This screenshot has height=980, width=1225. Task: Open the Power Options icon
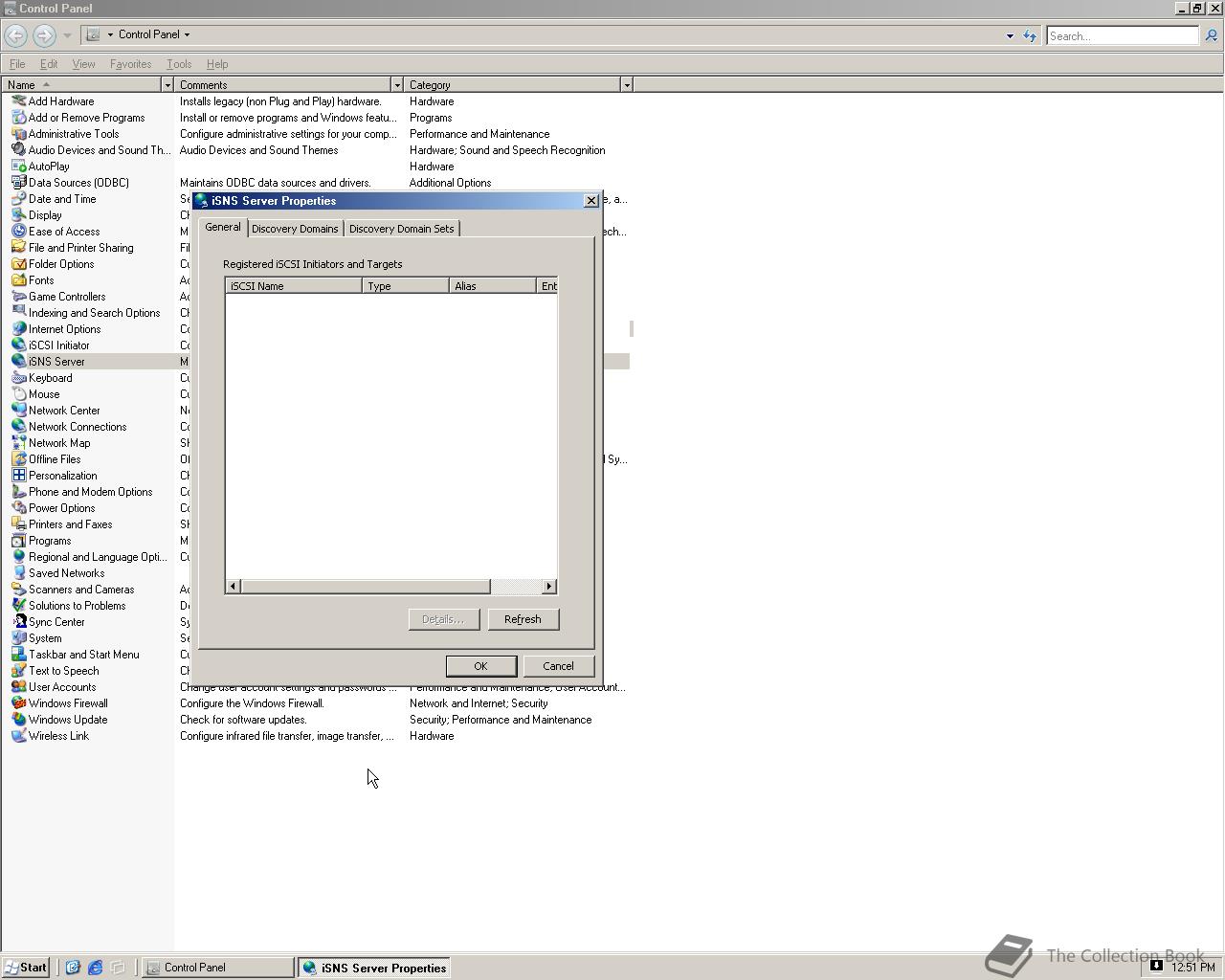tap(18, 508)
